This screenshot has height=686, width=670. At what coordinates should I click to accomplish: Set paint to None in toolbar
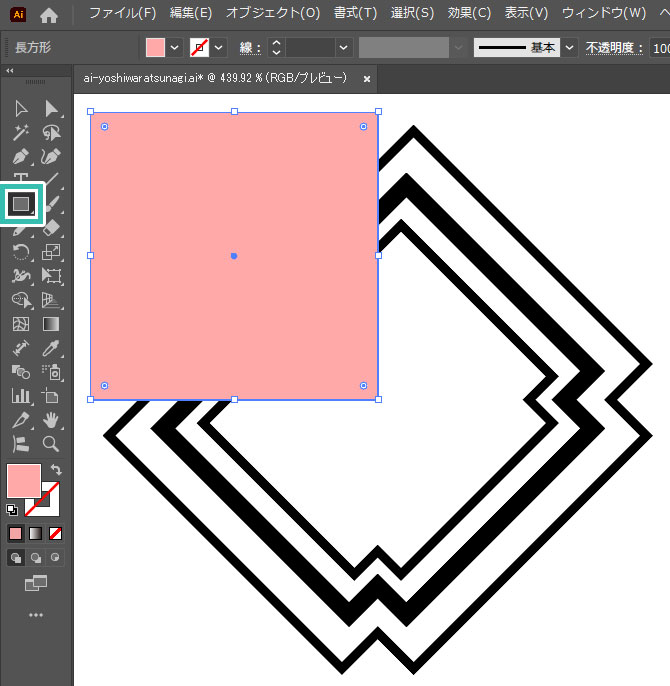(x=56, y=533)
